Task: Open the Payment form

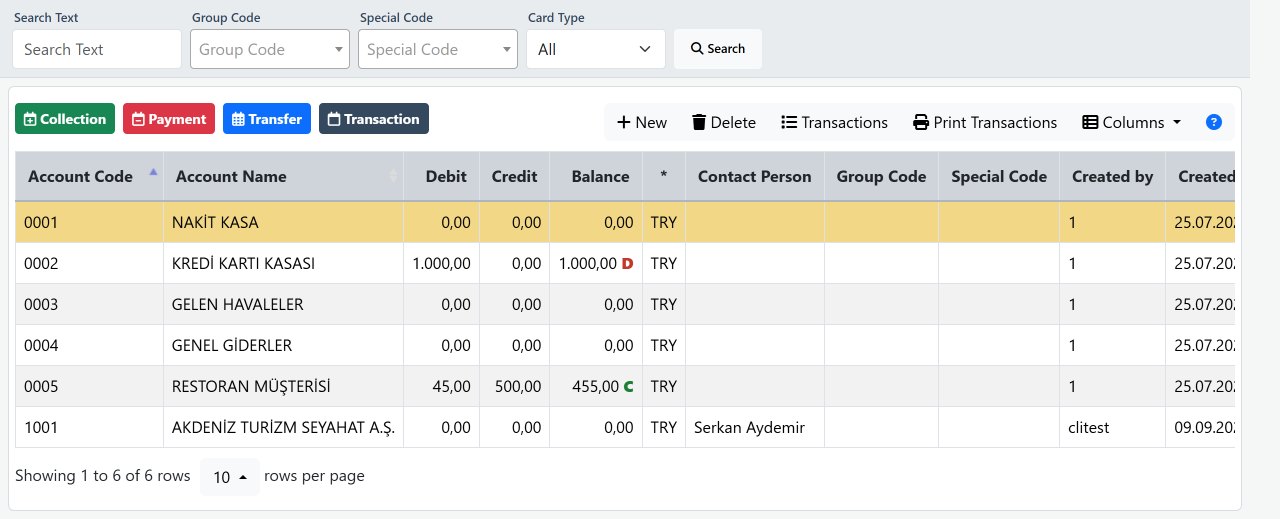Action: tap(169, 119)
